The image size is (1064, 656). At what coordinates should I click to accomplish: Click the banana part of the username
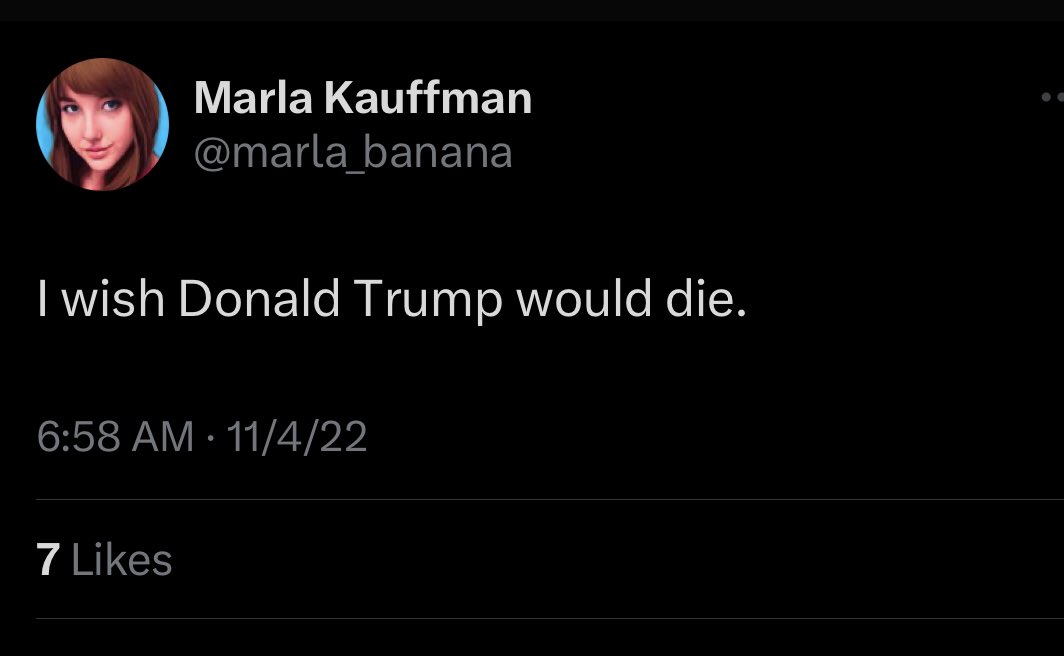[x=448, y=153]
